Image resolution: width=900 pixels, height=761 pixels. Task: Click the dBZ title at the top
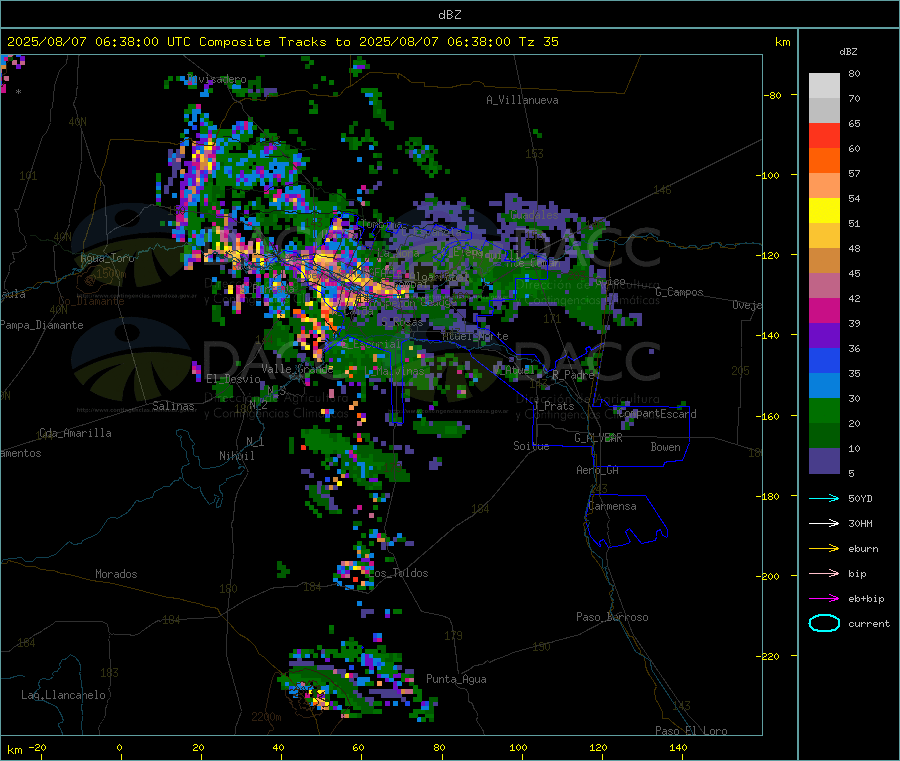point(449,15)
